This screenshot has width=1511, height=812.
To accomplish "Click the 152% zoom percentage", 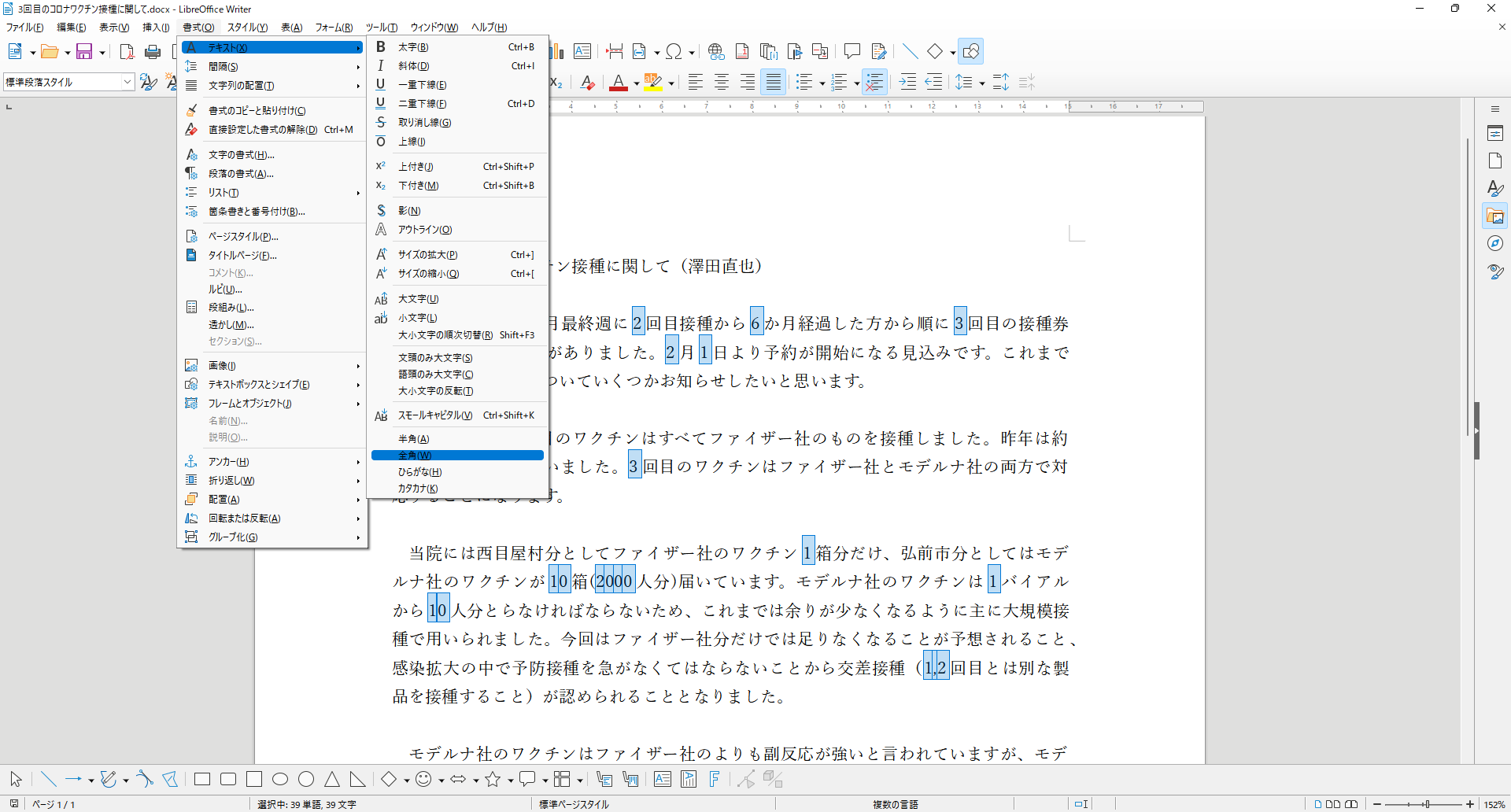I will click(x=1494, y=804).
